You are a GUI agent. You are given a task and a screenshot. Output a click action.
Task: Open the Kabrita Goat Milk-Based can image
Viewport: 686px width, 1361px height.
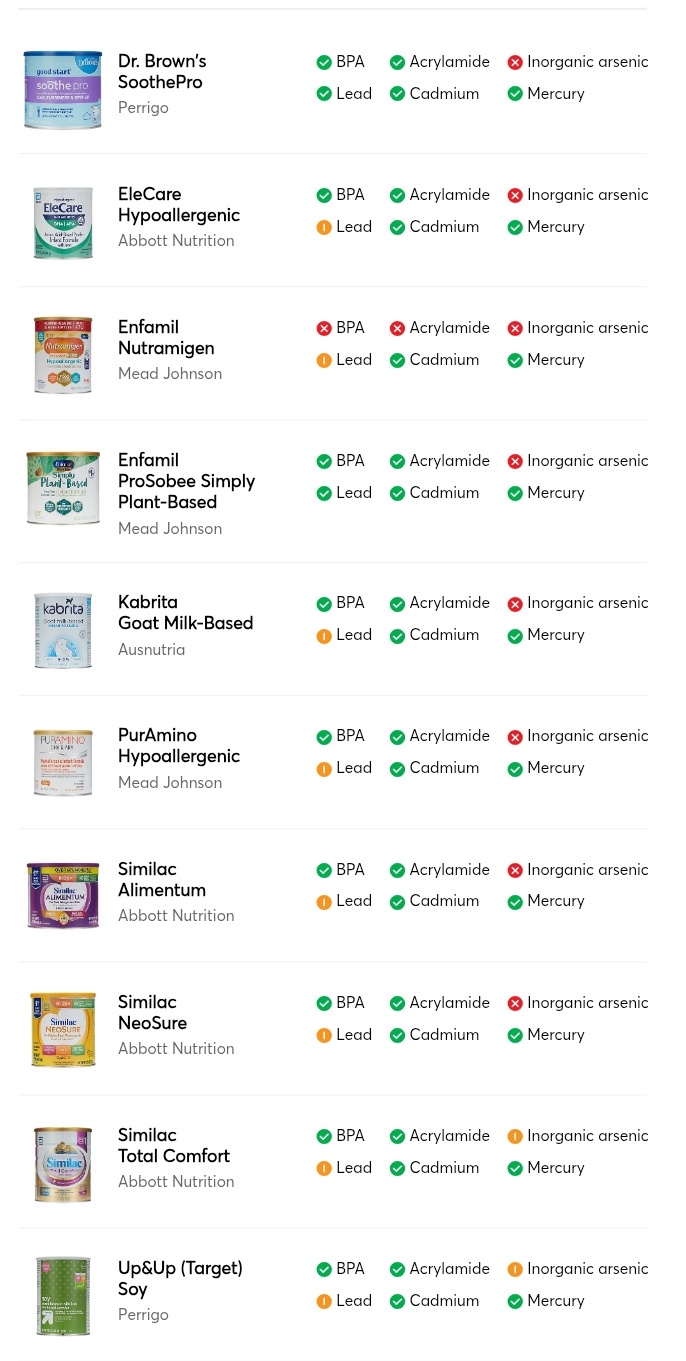[63, 631]
